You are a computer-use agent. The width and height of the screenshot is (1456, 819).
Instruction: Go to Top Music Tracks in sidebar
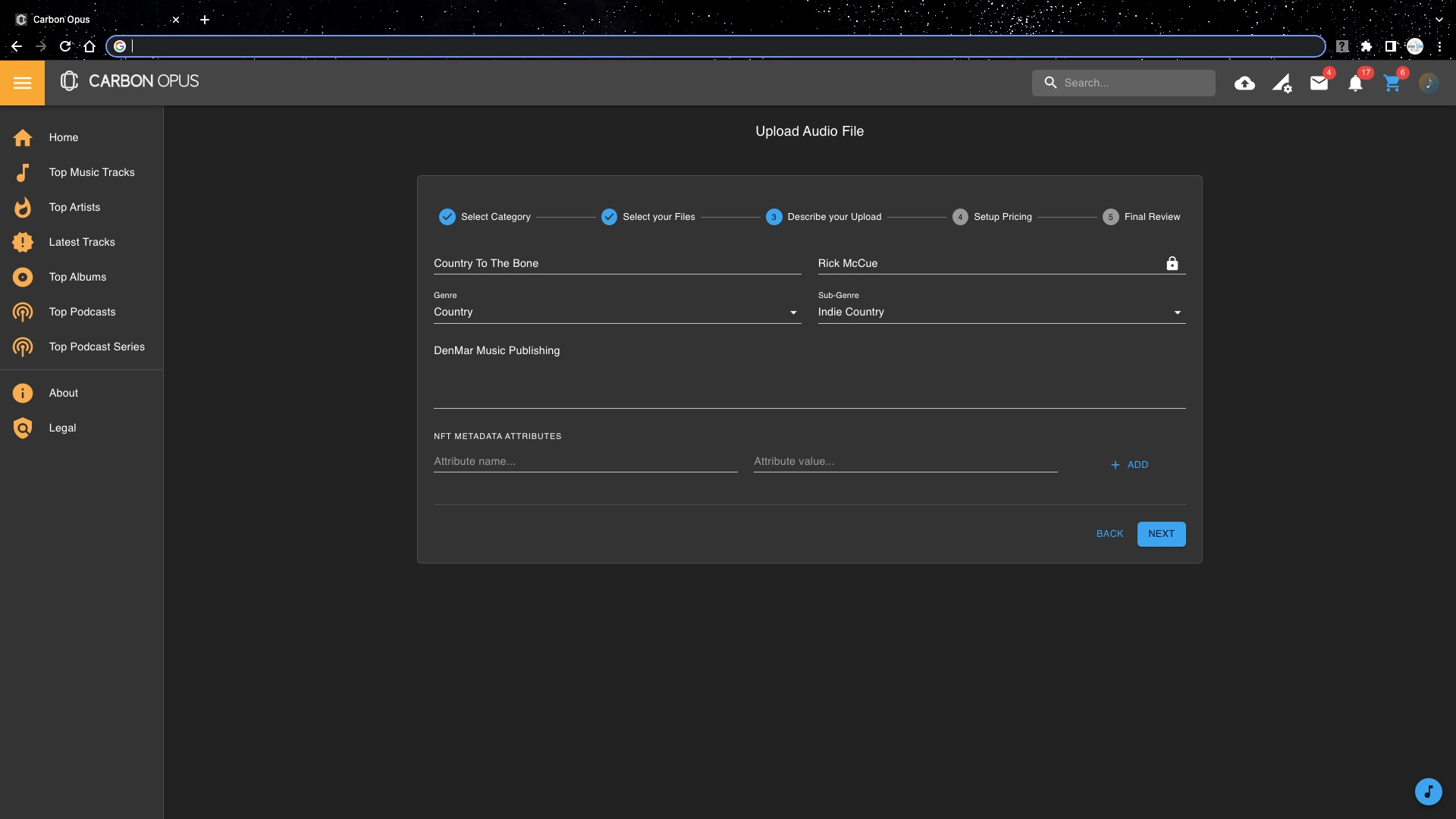[x=91, y=172]
